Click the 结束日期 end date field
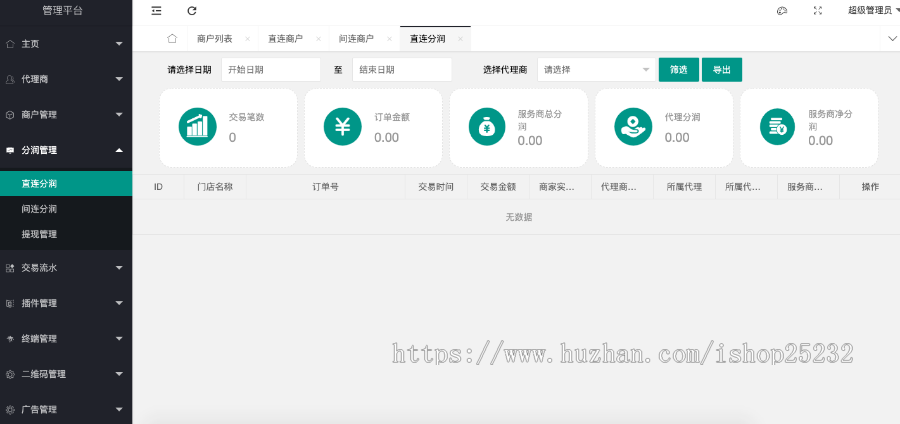Viewport: 900px width, 424px height. tap(402, 70)
